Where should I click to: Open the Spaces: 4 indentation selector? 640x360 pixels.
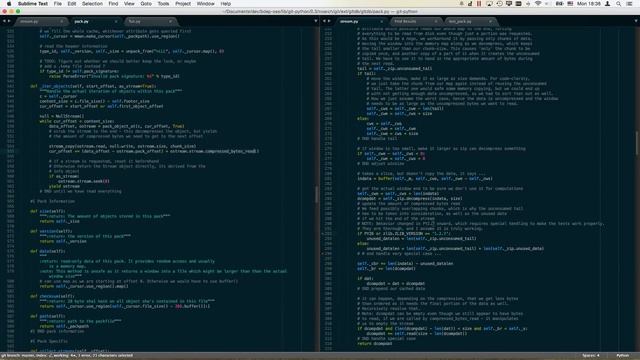tap(591, 356)
